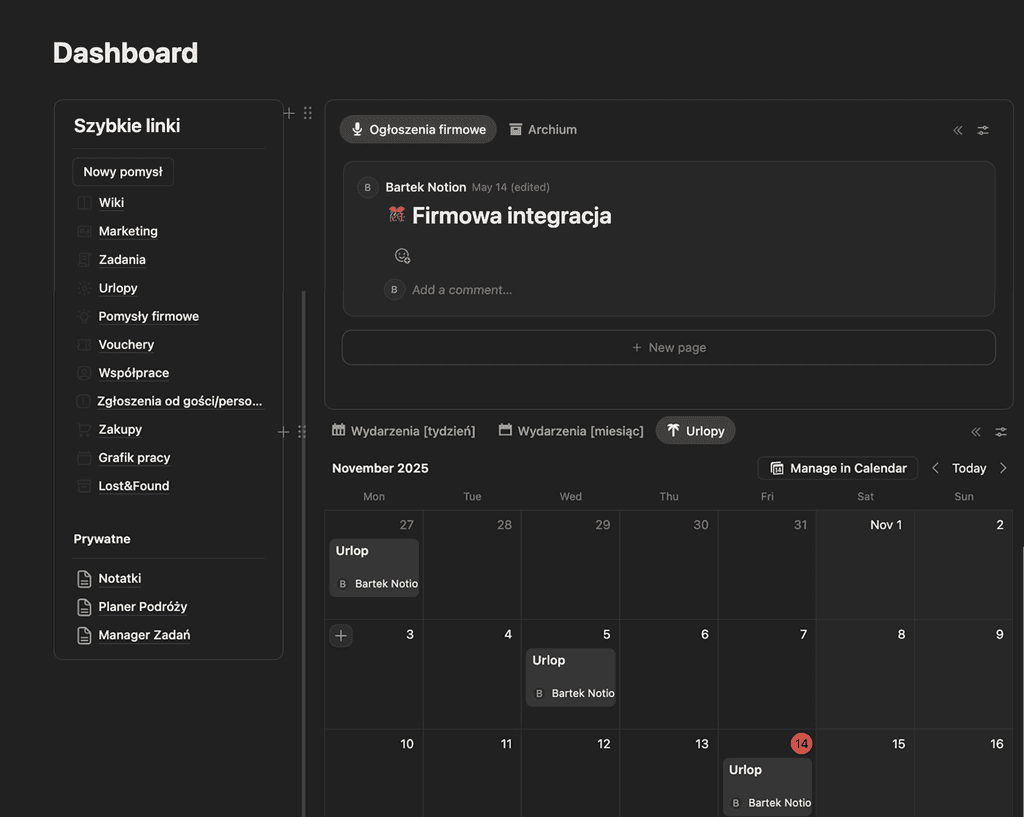Screen dimensions: 1024x817
Task: Click the Prywatne section heading
Action: [102, 539]
